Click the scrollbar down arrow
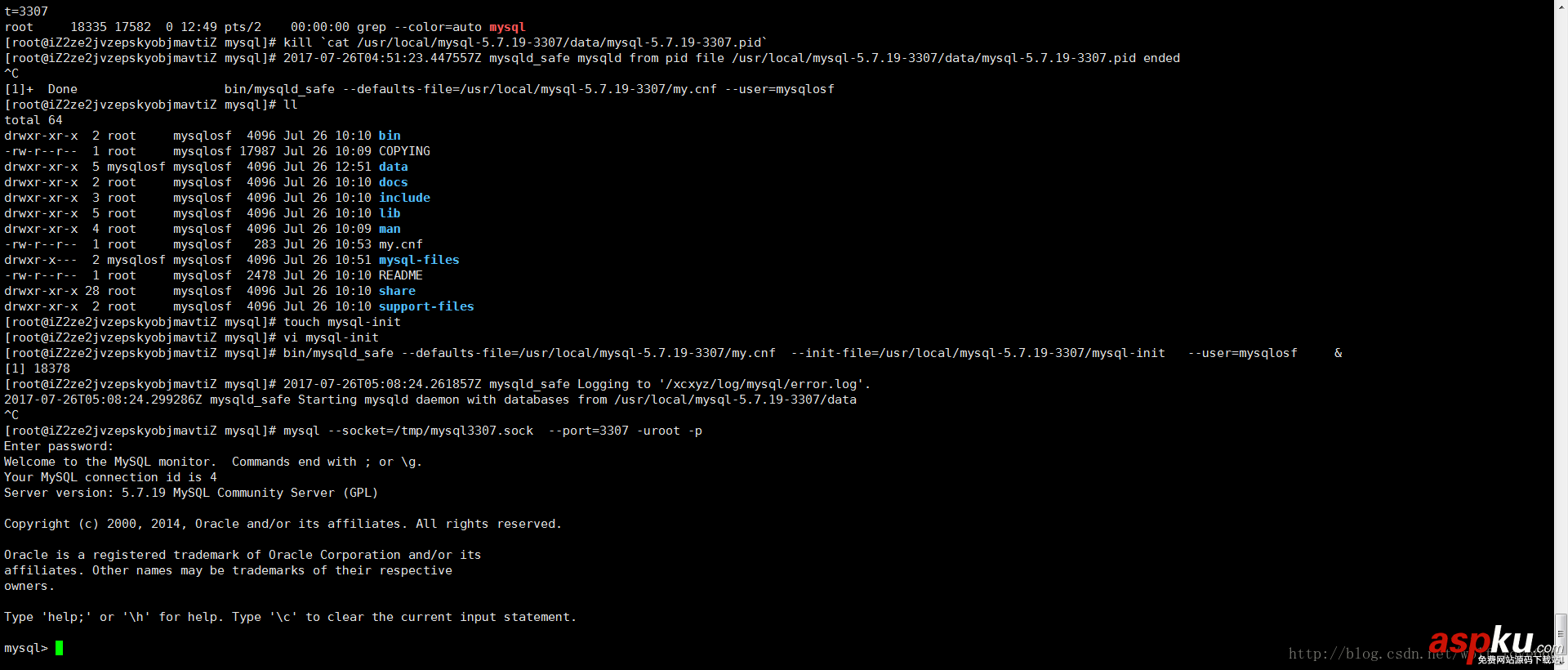 tap(1561, 663)
